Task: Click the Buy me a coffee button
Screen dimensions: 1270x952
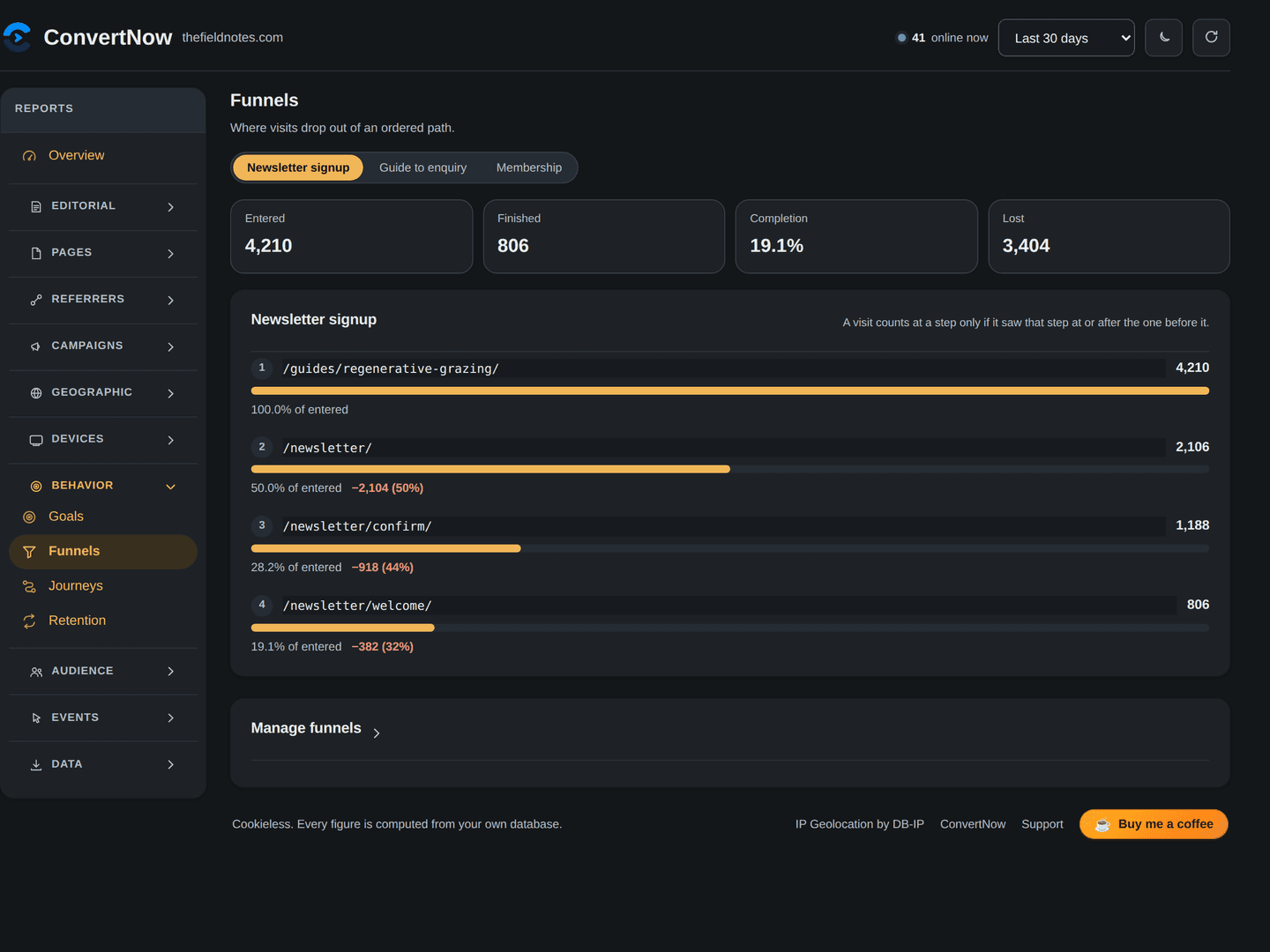Action: [1154, 824]
